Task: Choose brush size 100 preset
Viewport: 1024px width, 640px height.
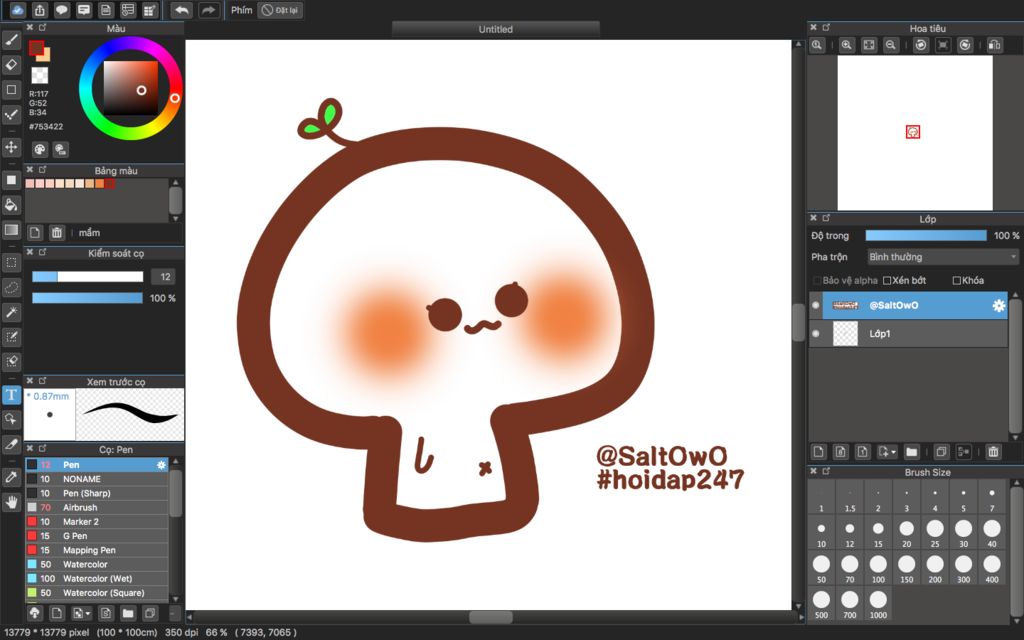Action: 878,568
